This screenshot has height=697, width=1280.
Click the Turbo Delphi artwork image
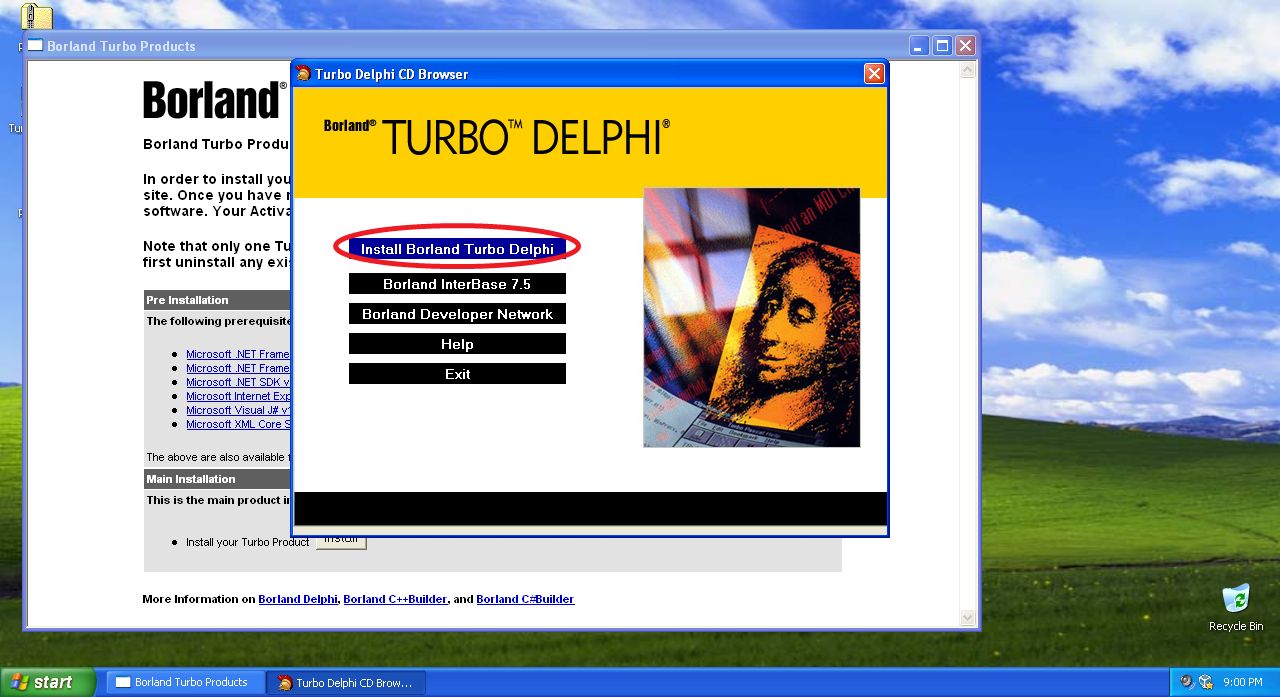[x=752, y=317]
